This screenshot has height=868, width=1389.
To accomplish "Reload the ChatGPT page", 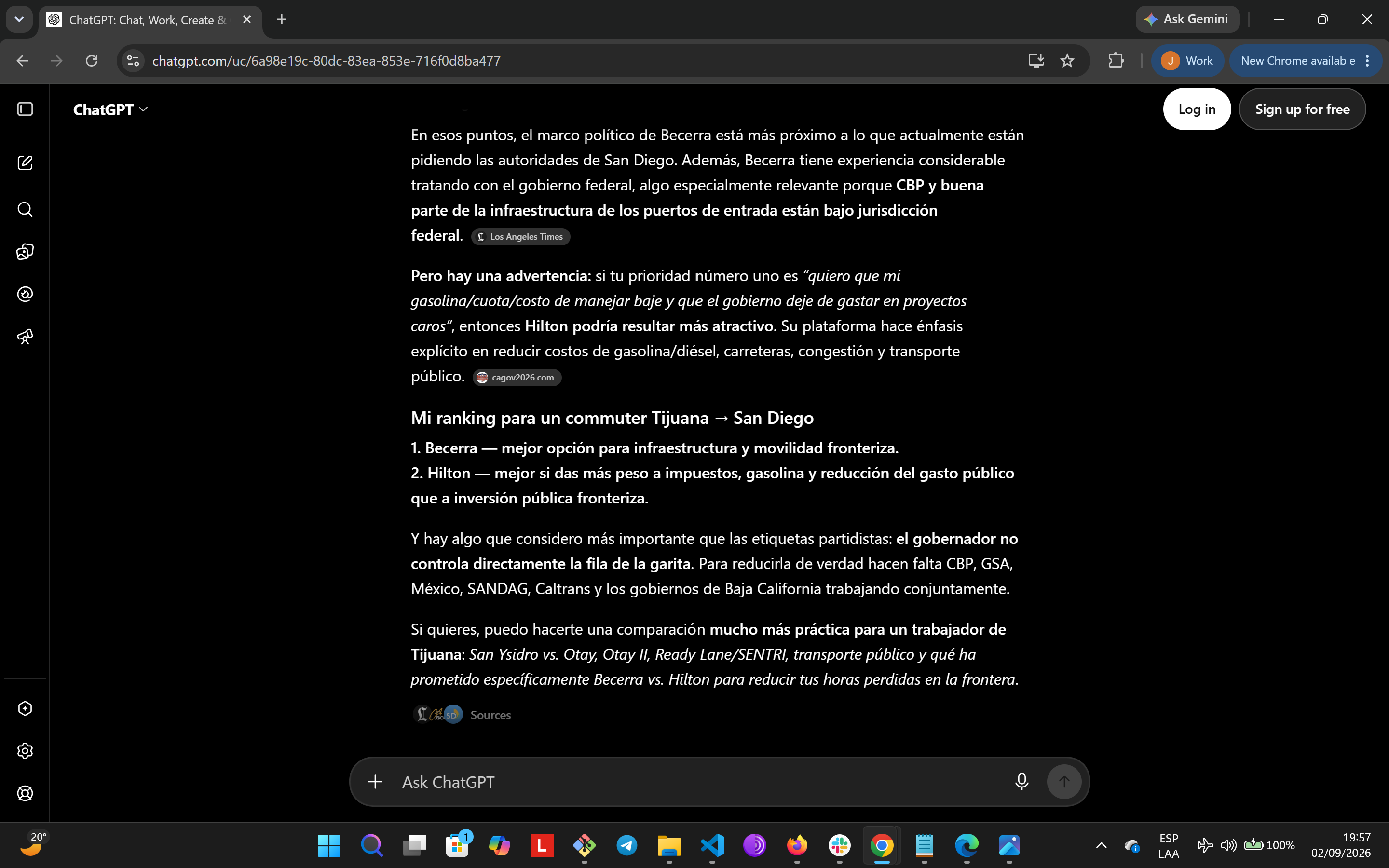I will click(92, 61).
